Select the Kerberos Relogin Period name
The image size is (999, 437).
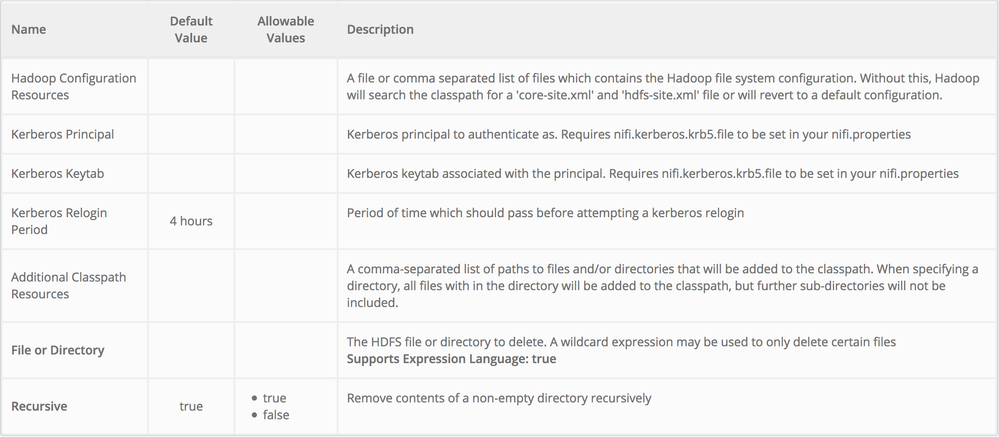(x=59, y=221)
